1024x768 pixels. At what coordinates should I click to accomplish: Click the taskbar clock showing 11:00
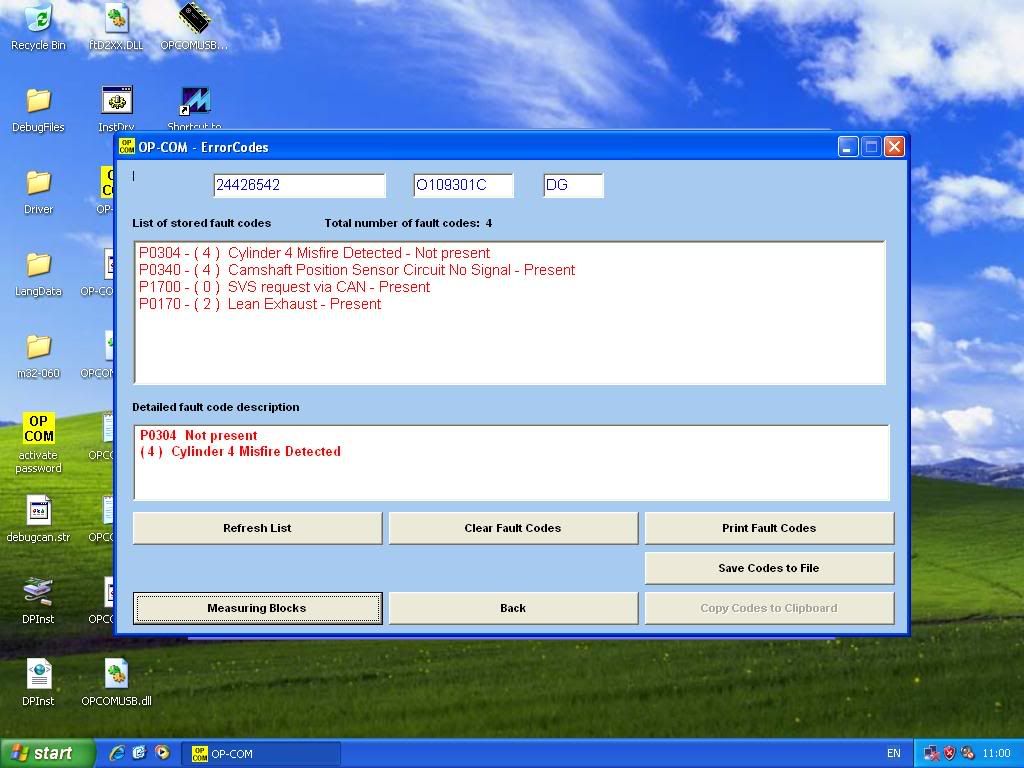click(x=997, y=754)
